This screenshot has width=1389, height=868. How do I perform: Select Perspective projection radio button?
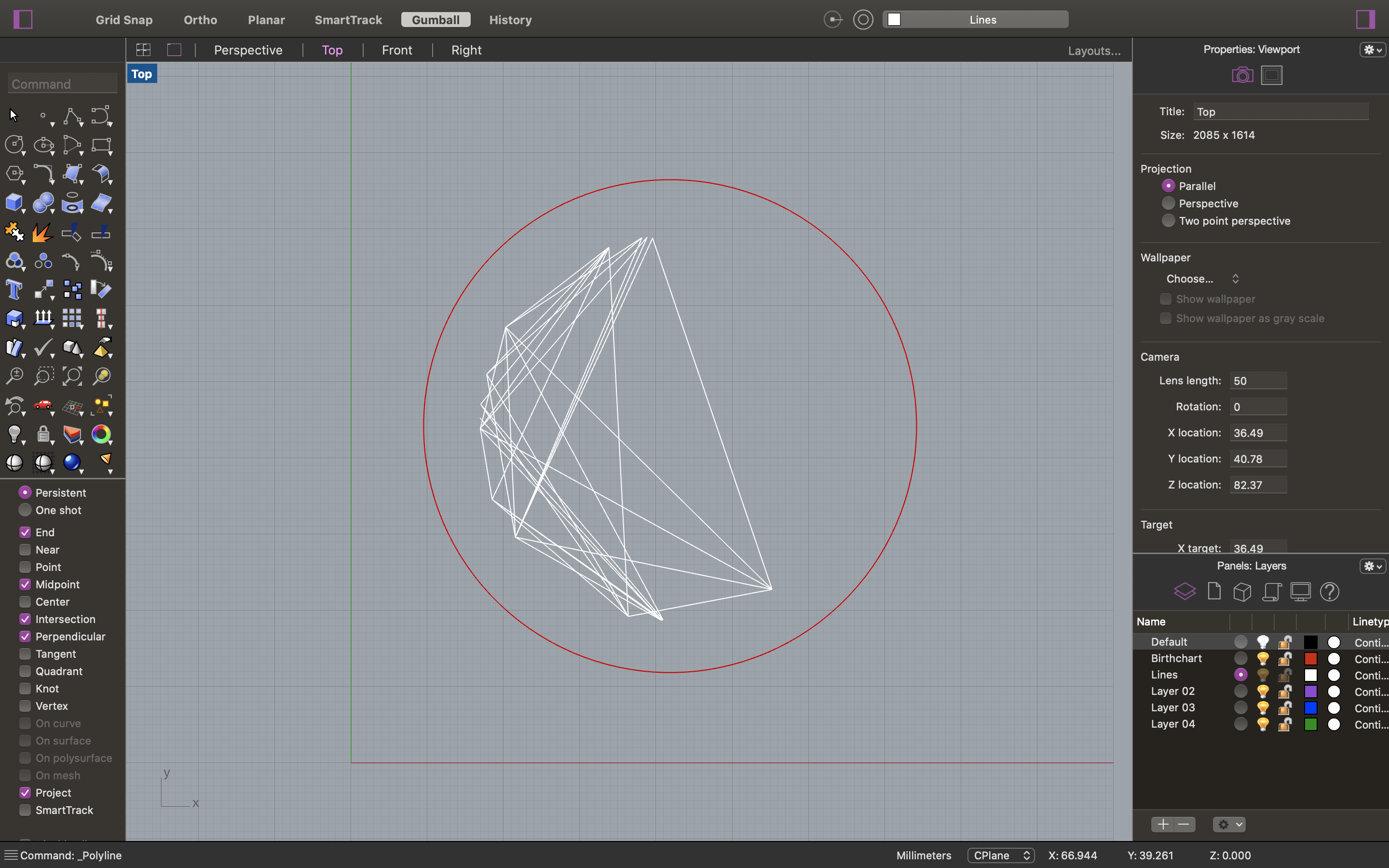(1168, 203)
